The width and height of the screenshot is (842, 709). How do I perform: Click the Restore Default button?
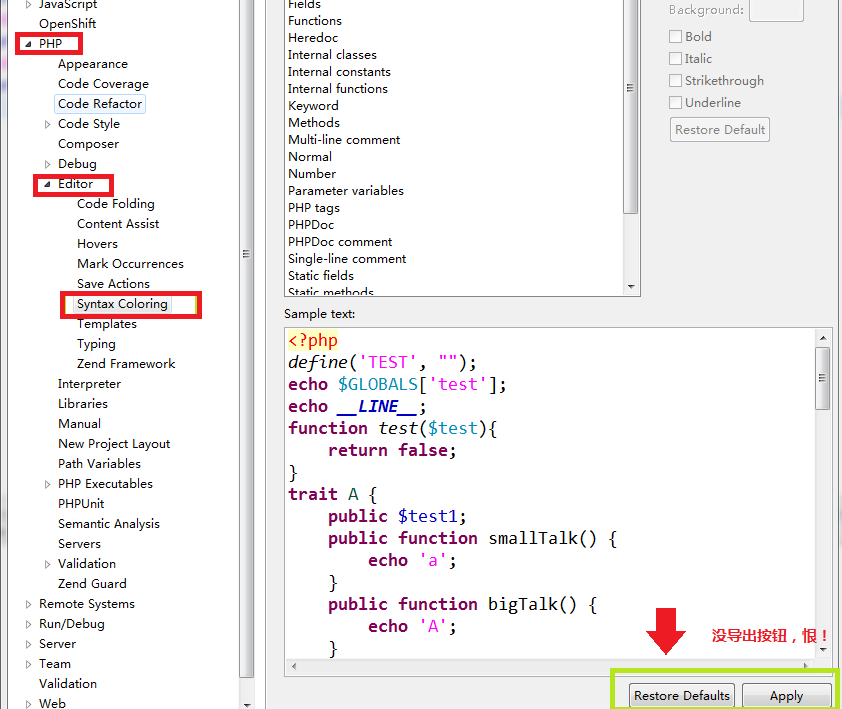[x=720, y=129]
